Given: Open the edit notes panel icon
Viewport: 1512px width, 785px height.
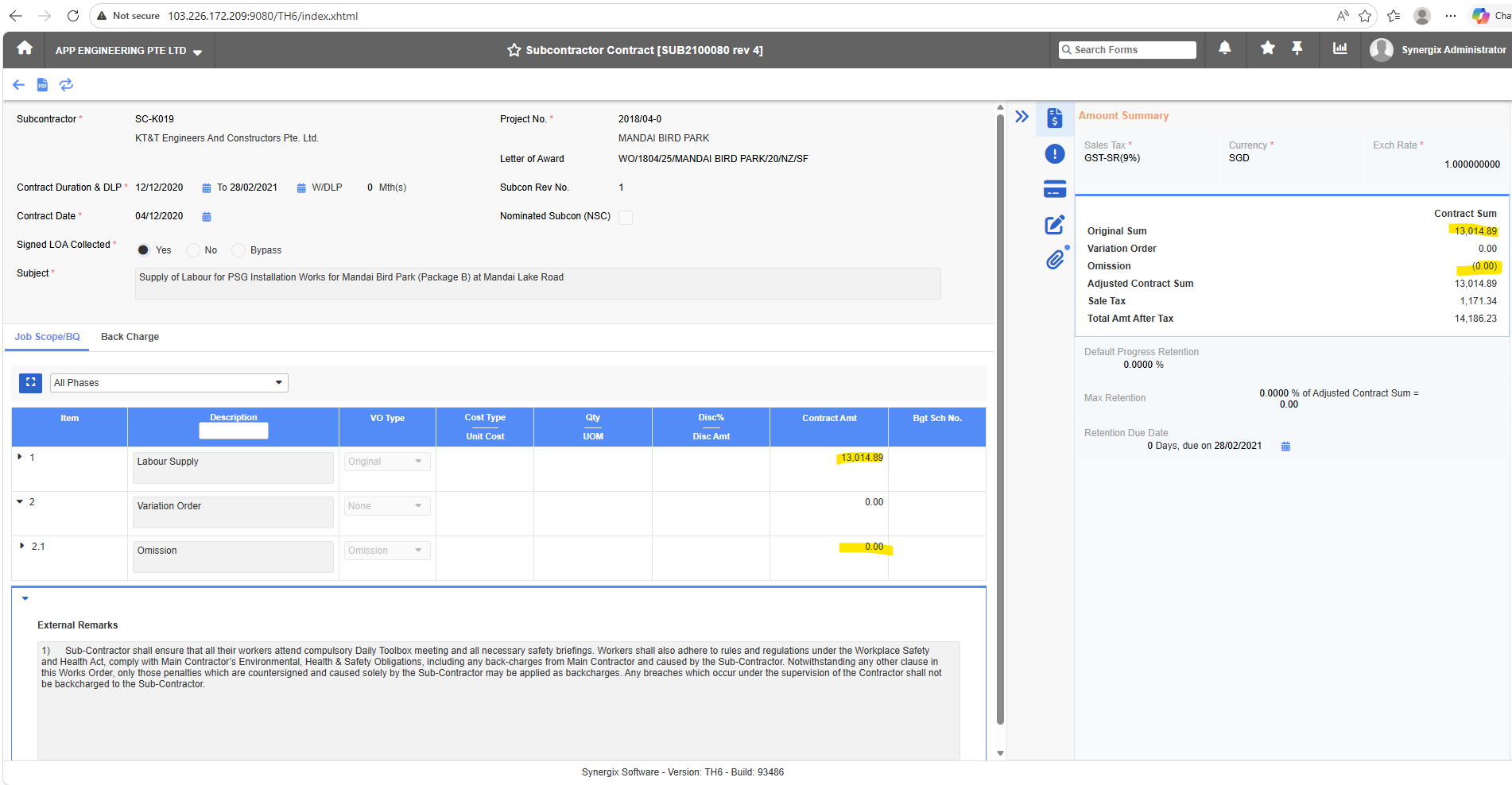Looking at the screenshot, I should click(1055, 225).
